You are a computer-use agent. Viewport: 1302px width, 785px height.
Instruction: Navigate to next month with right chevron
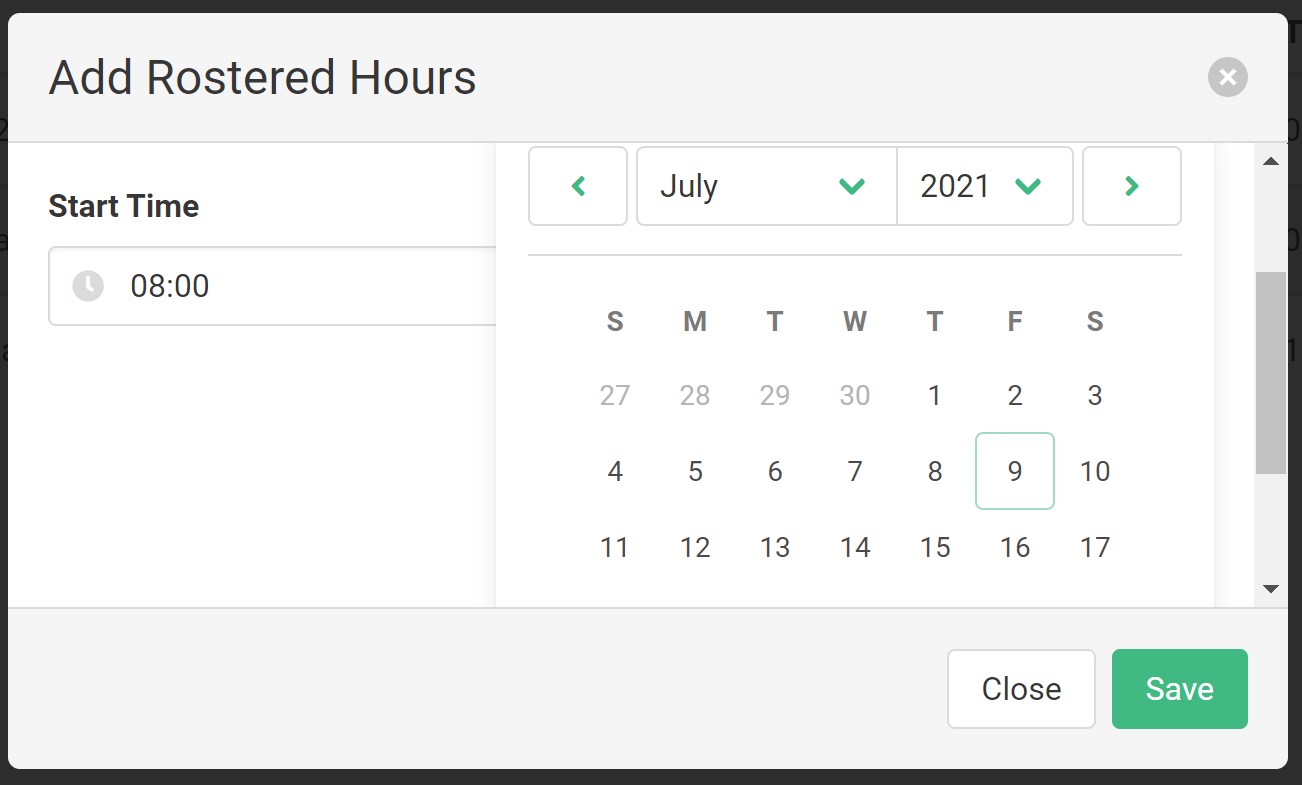pyautogui.click(x=1131, y=186)
